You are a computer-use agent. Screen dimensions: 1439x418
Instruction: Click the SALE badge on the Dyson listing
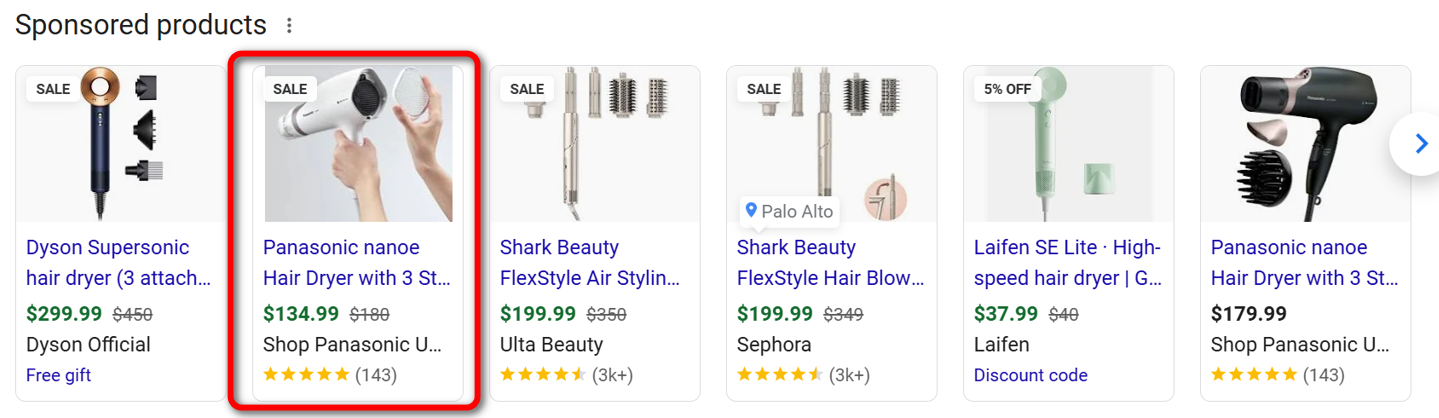click(53, 89)
